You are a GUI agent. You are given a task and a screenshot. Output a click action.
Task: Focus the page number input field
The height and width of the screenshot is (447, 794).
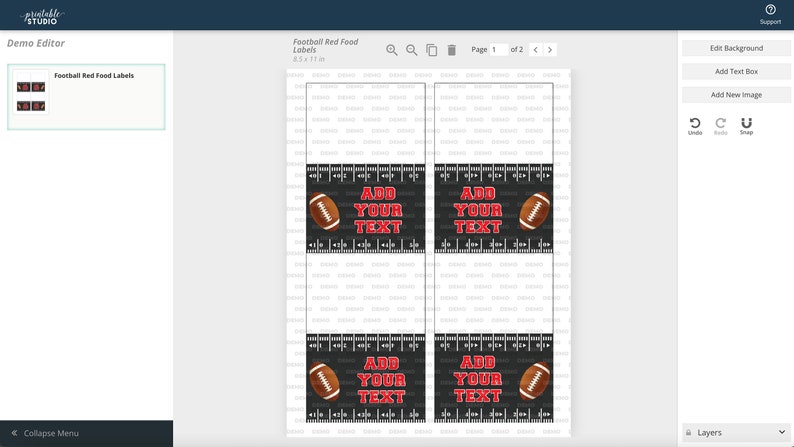click(x=499, y=50)
